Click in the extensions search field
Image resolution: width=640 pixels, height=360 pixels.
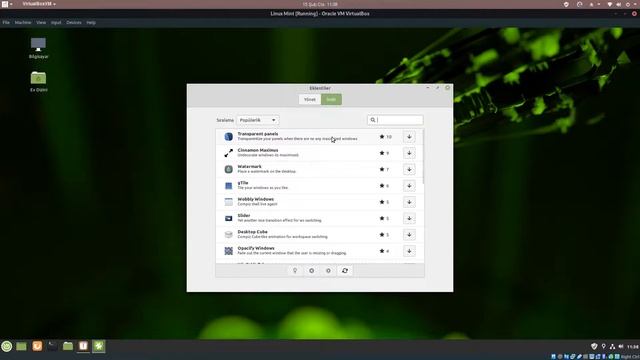tap(395, 120)
